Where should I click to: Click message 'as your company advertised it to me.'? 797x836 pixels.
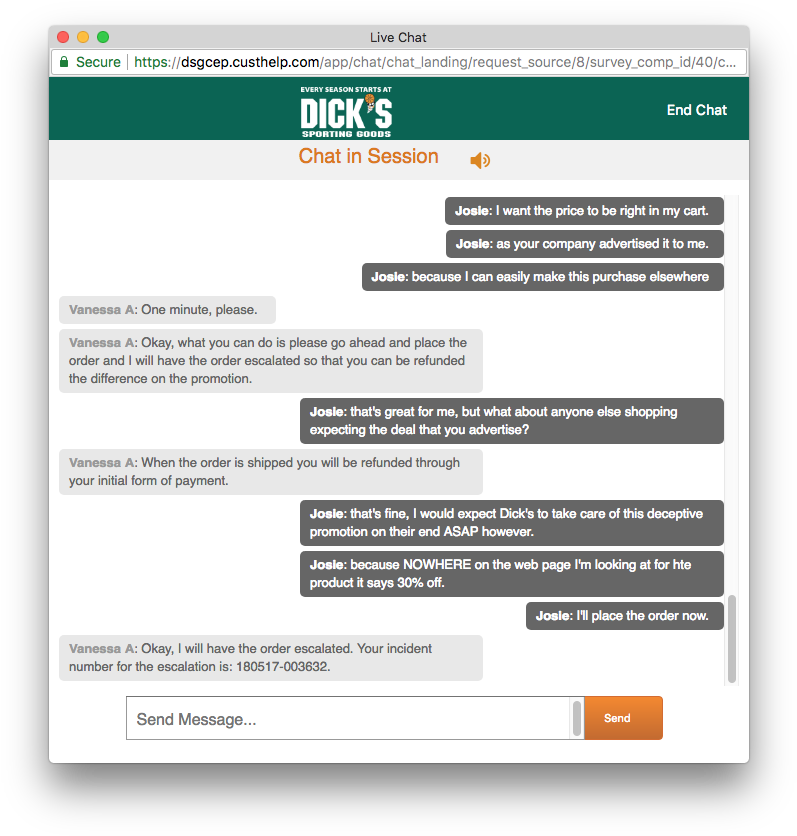point(585,244)
